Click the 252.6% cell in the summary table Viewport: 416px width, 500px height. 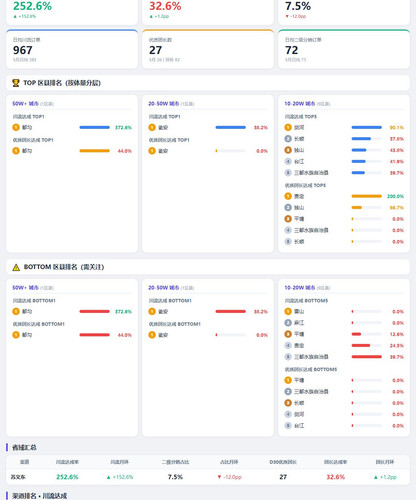click(67, 477)
